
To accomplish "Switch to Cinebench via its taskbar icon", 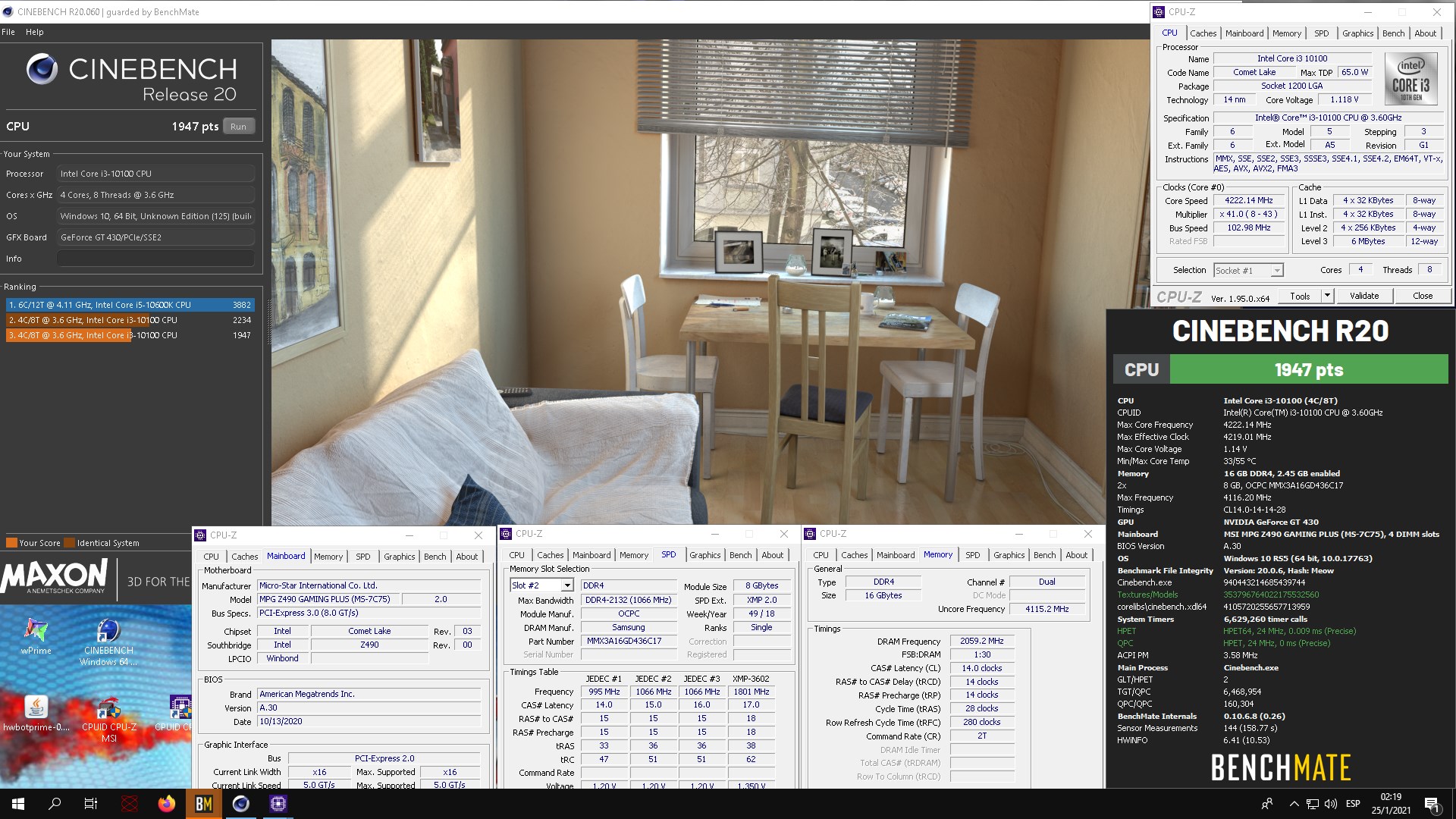I will (241, 804).
